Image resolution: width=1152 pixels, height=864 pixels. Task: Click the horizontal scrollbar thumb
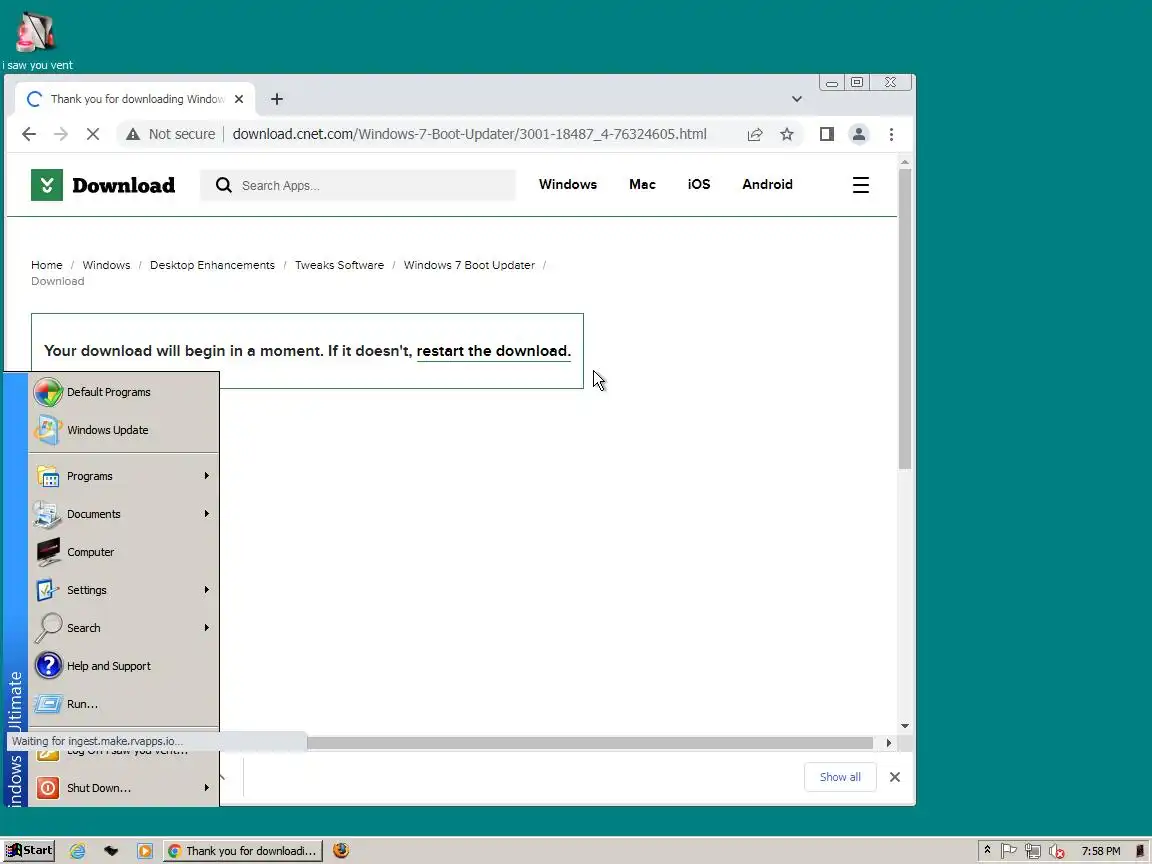[589, 743]
